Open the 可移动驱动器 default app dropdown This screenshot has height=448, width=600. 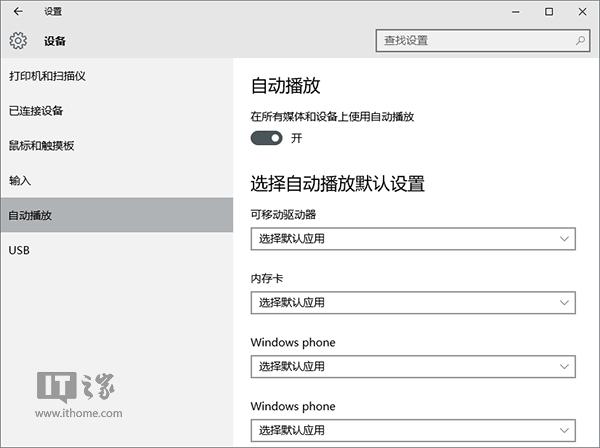tap(413, 239)
